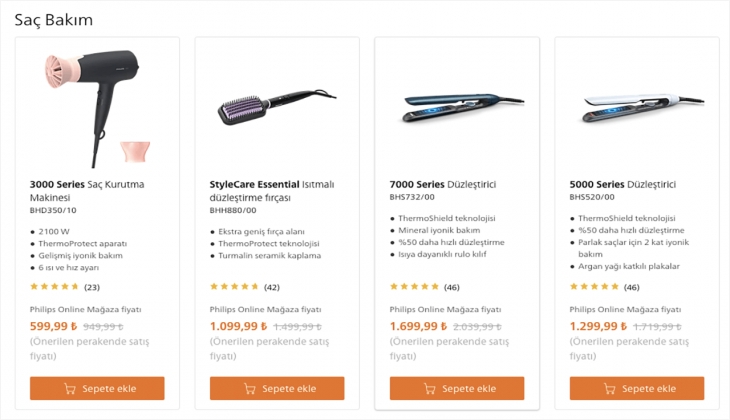Click cart icon on 7000 Series button

[x=430, y=389]
